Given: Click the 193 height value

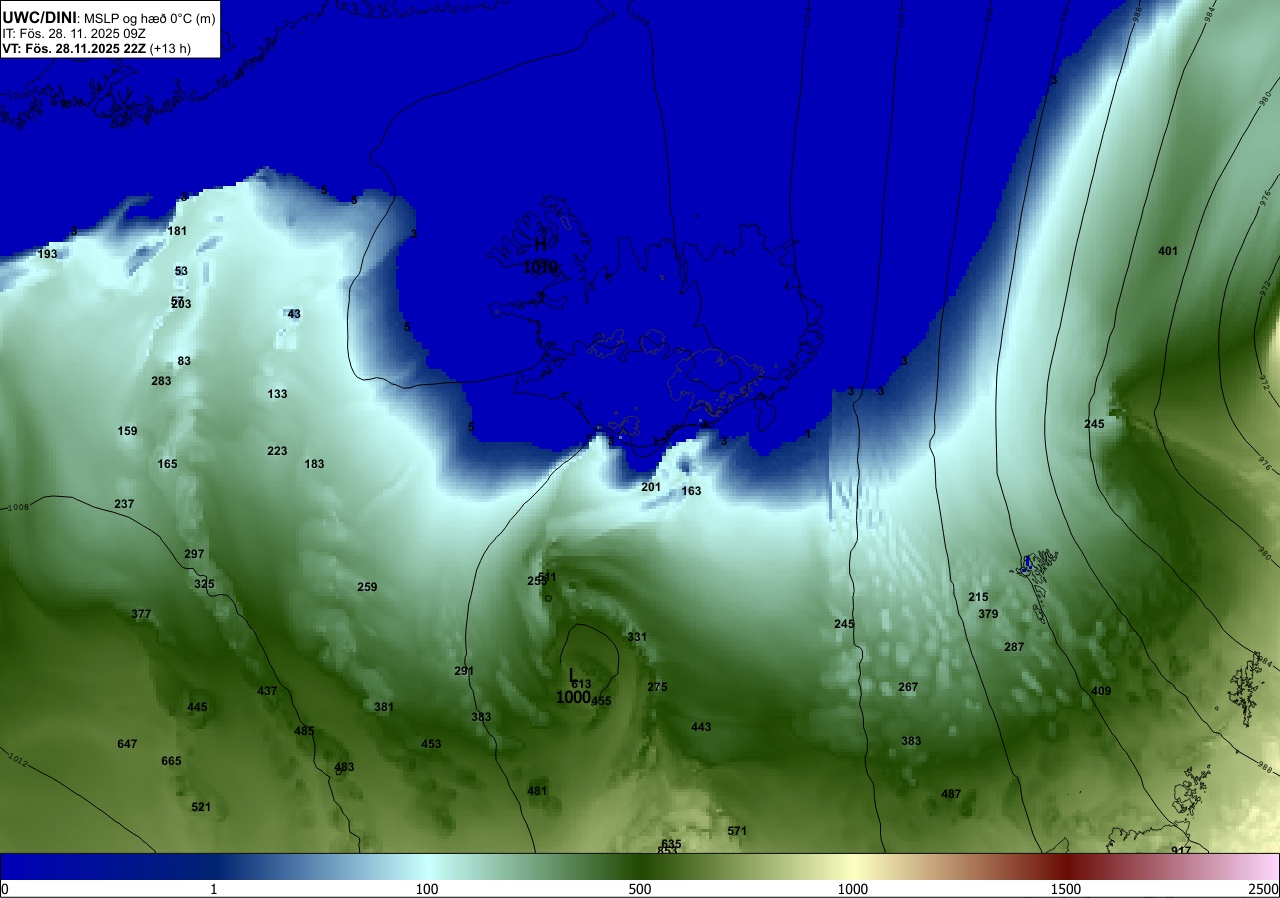Looking at the screenshot, I should click(48, 254).
